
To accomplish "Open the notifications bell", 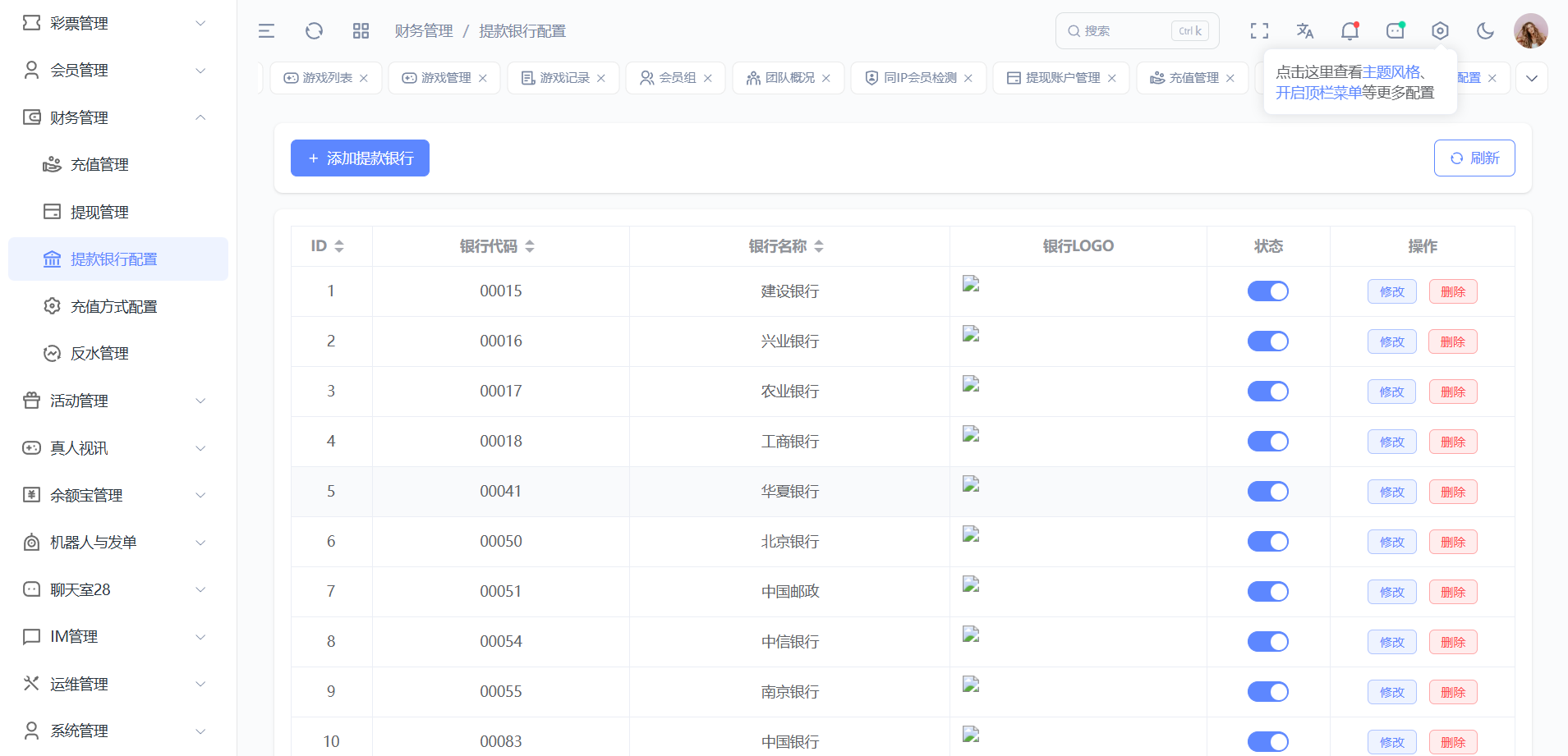I will tap(1350, 31).
